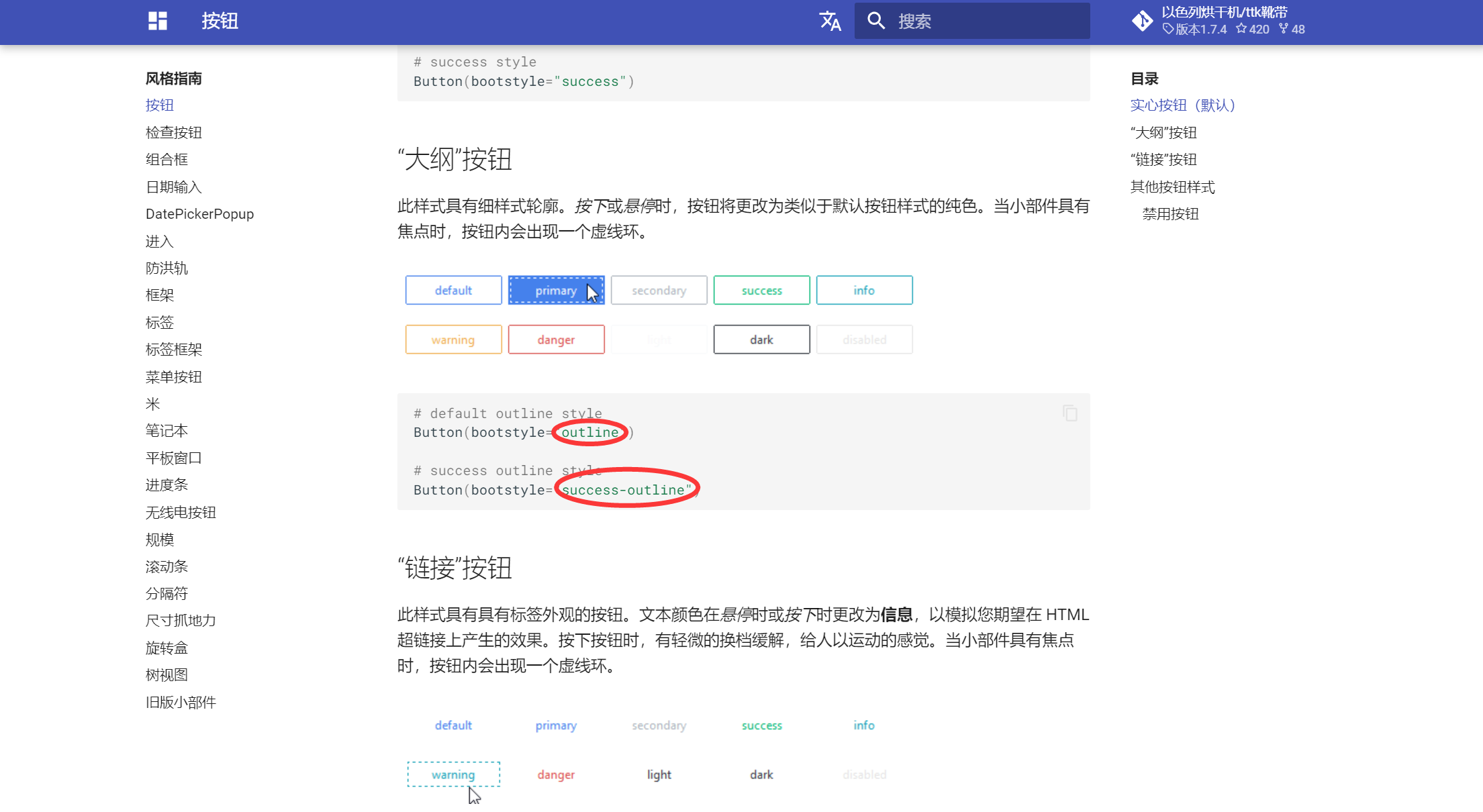Click the search magnifier icon
The width and height of the screenshot is (1483, 812).
pyautogui.click(x=875, y=21)
